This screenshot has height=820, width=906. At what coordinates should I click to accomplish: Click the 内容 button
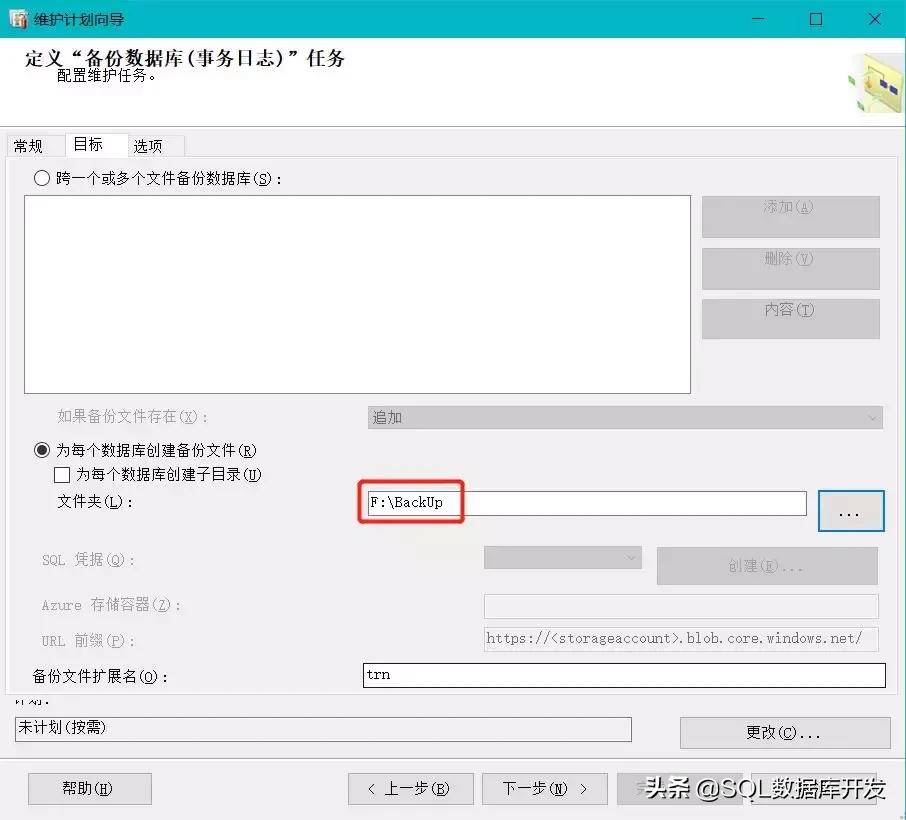tap(790, 318)
